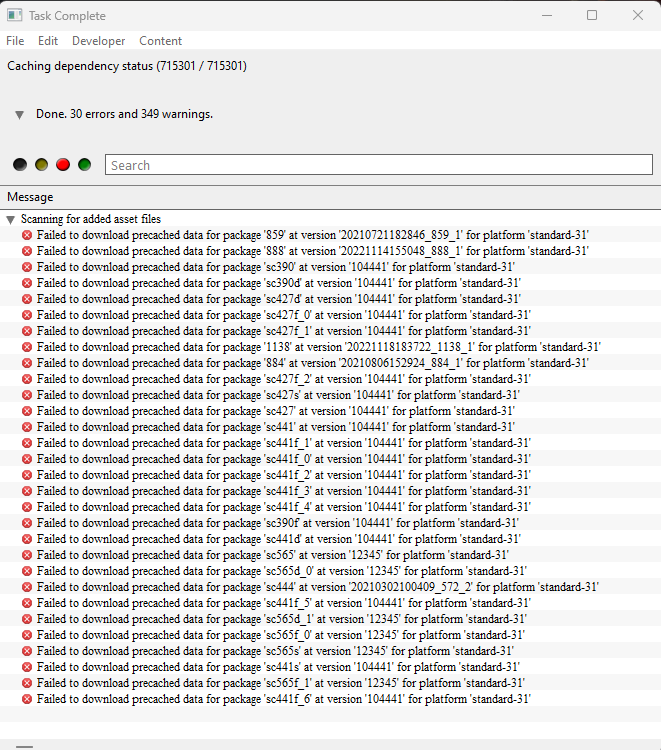Click the Message column header
The image size is (661, 750).
[30, 197]
